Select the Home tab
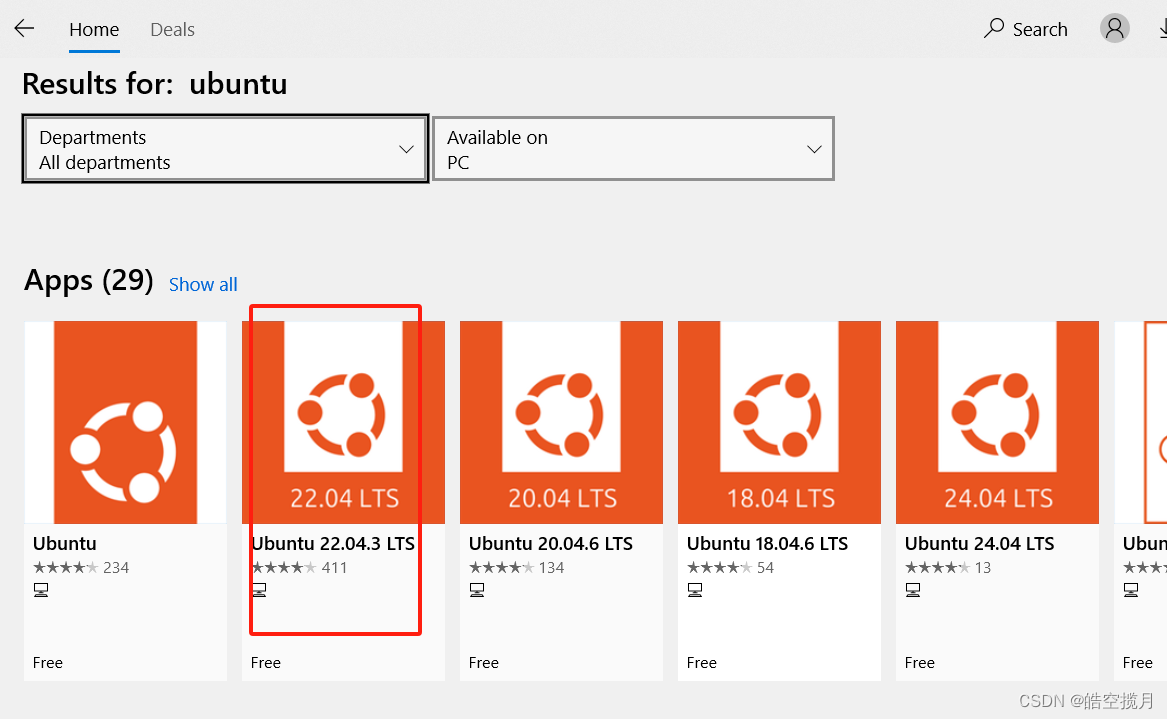1167x719 pixels. click(94, 29)
